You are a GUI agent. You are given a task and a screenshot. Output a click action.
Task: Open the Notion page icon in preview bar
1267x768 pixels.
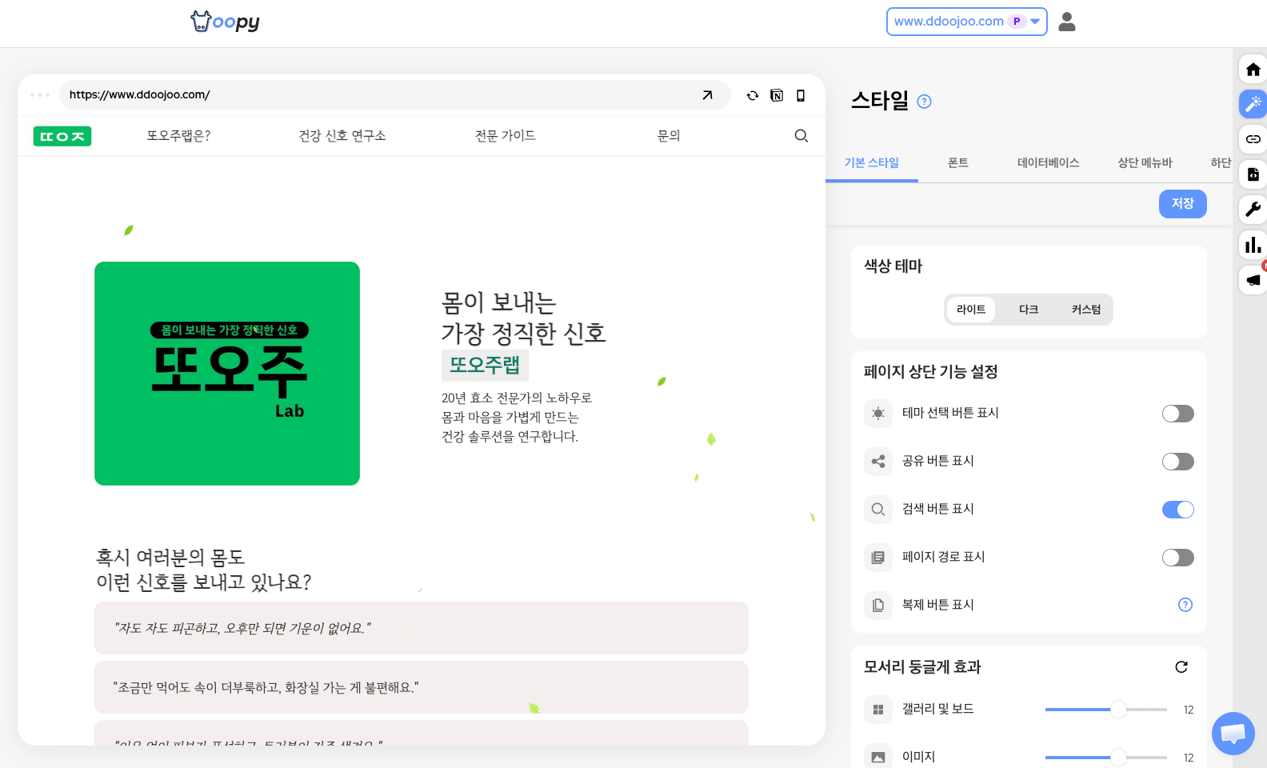(776, 95)
